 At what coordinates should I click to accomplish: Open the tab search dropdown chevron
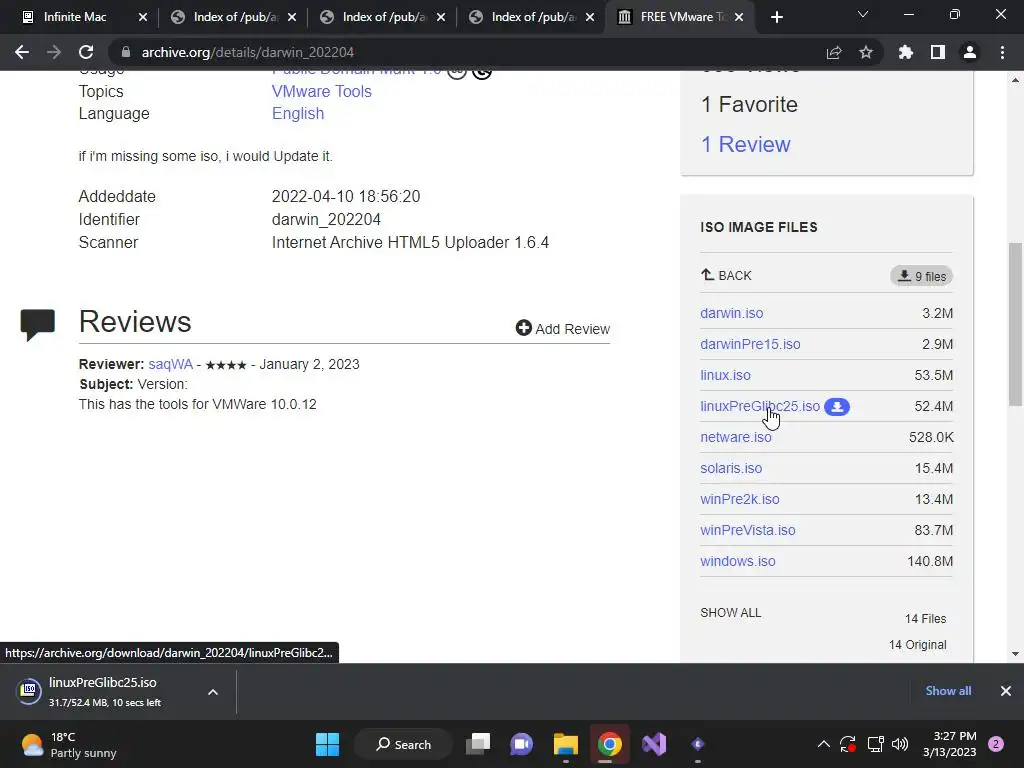coord(863,14)
